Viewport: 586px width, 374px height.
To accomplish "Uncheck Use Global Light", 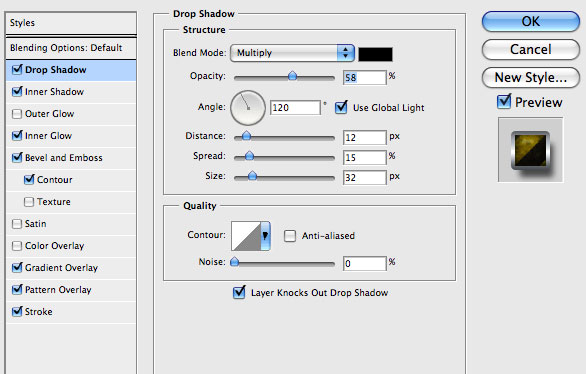I will [x=341, y=108].
